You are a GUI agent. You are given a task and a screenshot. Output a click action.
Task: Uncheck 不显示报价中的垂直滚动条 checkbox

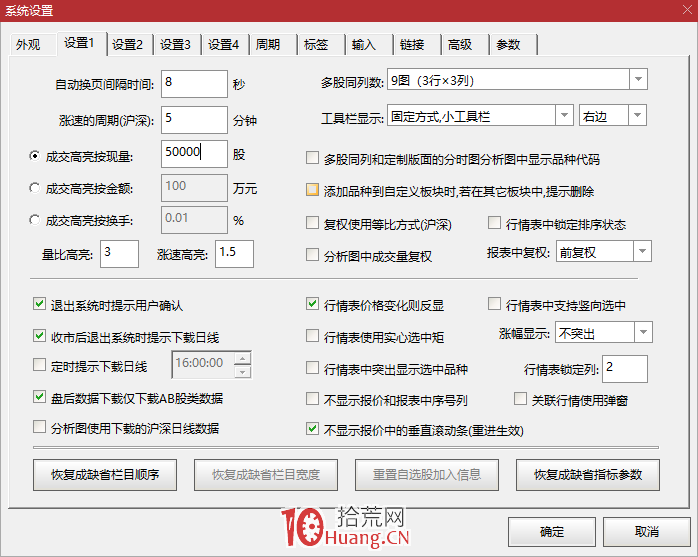[312, 429]
